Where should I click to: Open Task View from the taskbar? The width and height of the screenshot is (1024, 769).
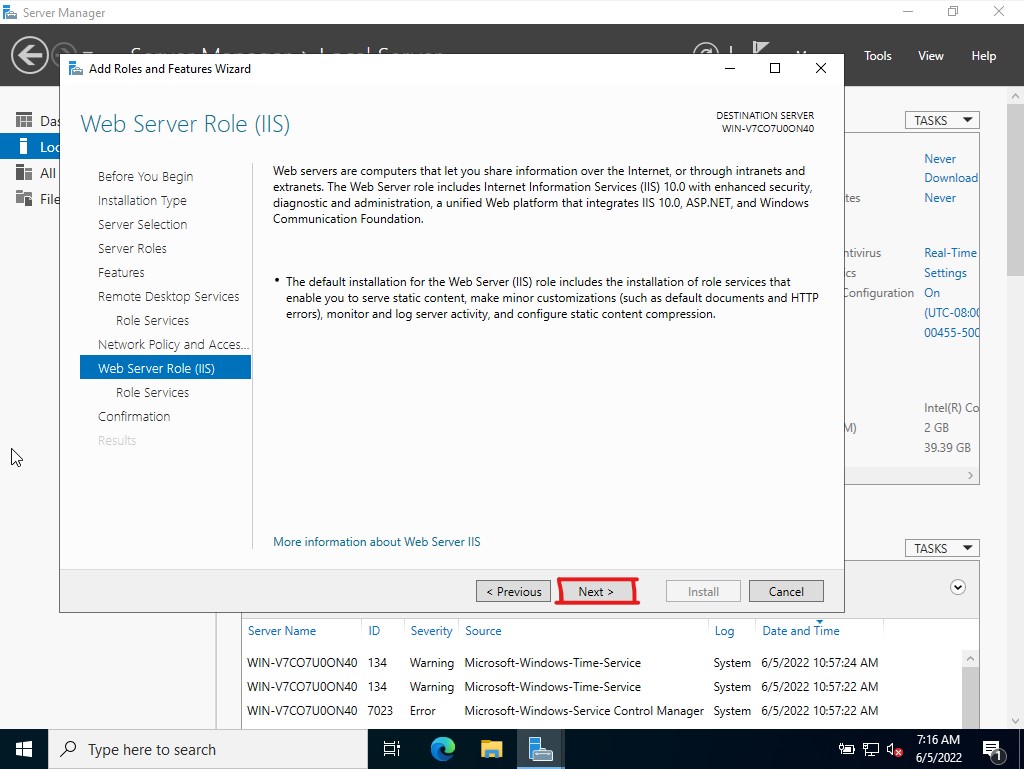click(x=392, y=749)
